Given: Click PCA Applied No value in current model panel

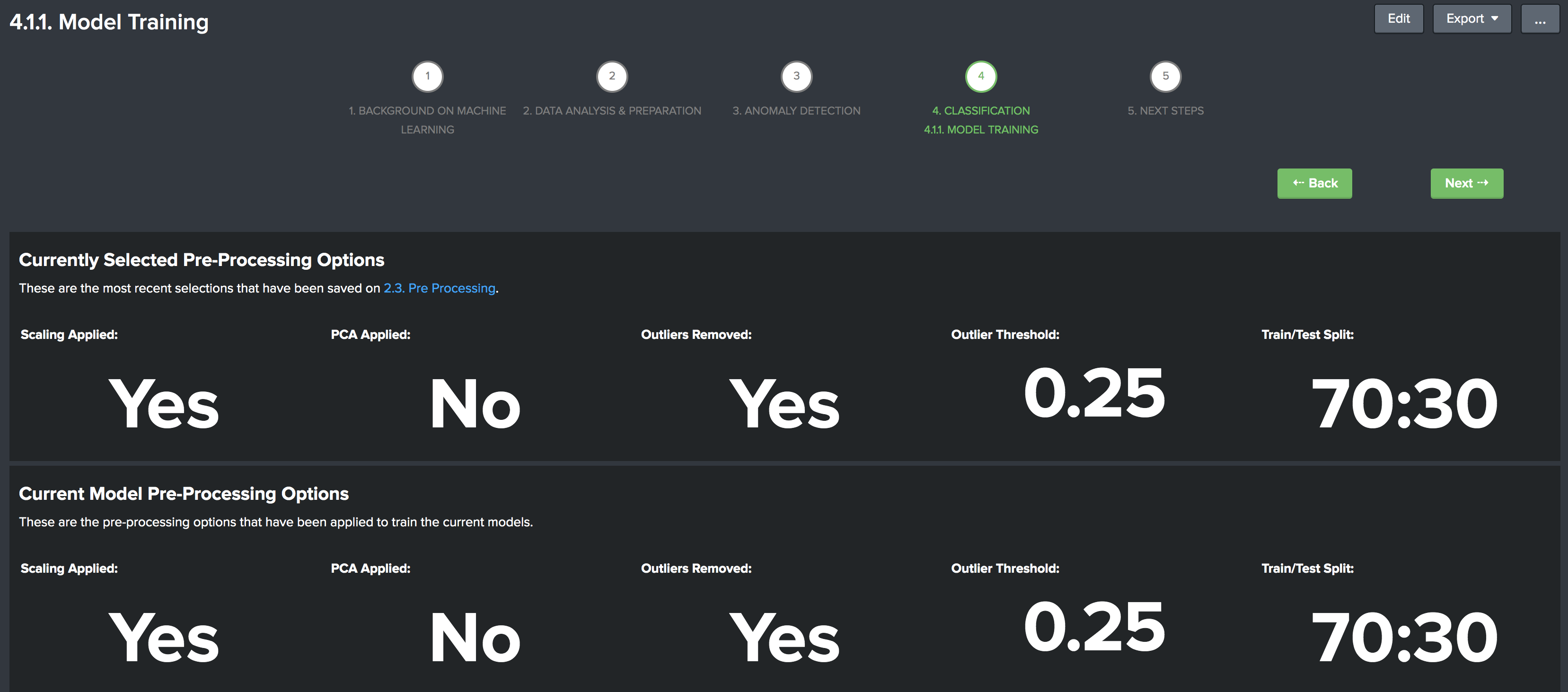Looking at the screenshot, I should [475, 637].
